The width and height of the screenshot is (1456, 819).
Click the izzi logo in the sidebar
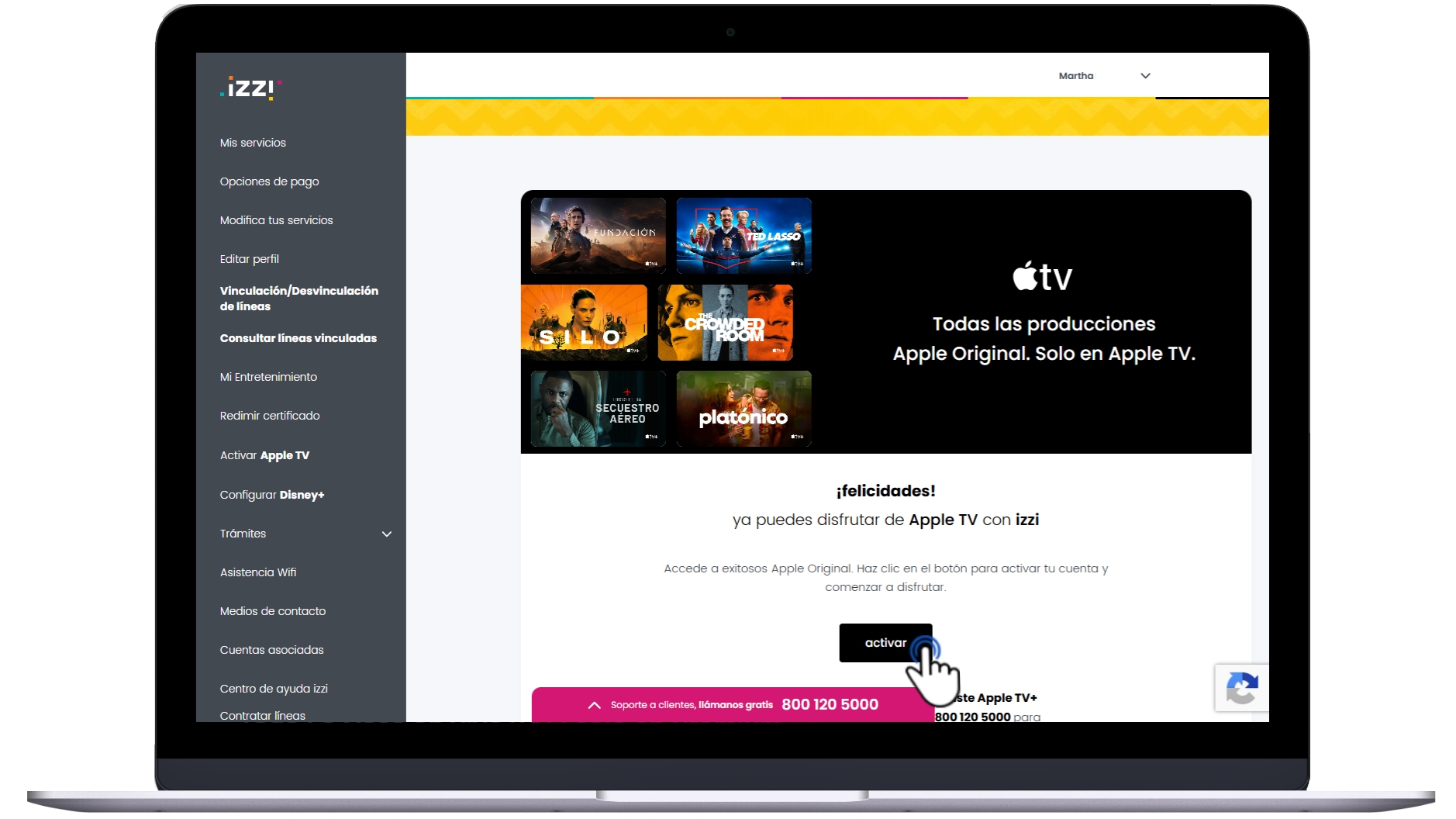coord(250,88)
